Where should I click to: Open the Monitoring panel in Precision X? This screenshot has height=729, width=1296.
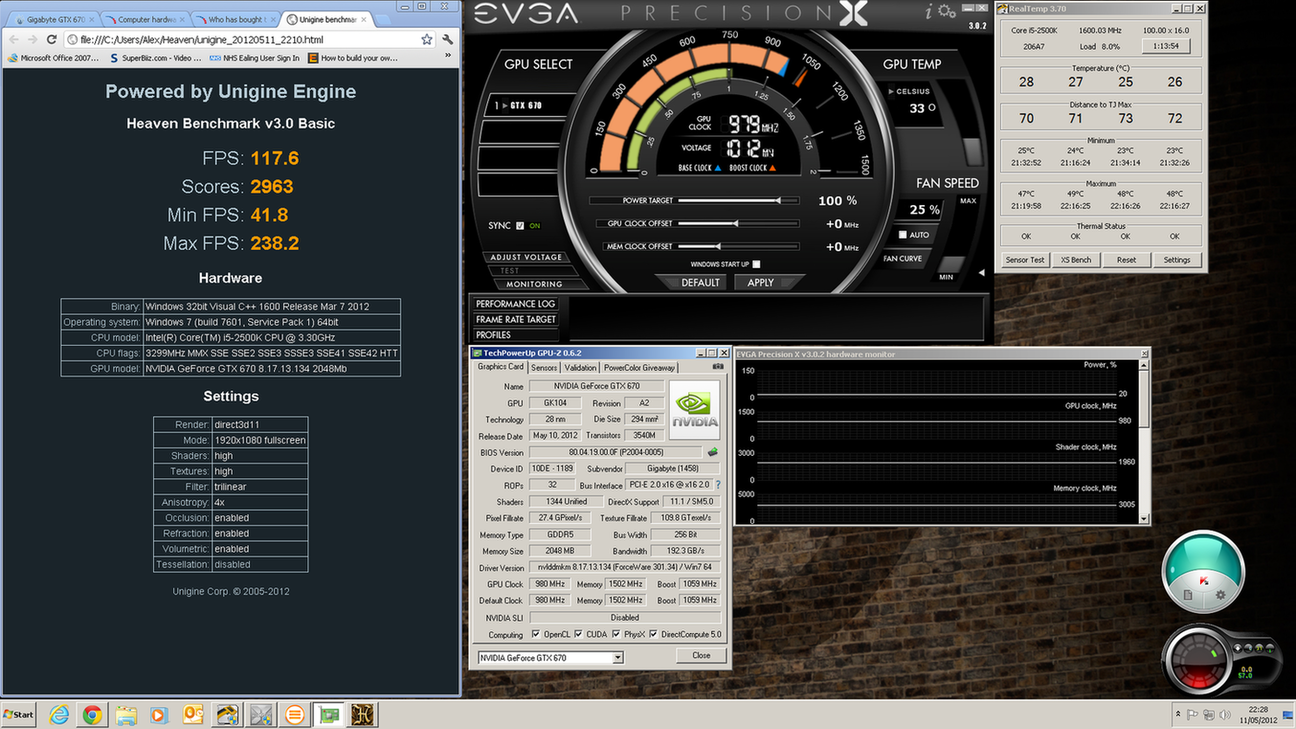point(533,284)
